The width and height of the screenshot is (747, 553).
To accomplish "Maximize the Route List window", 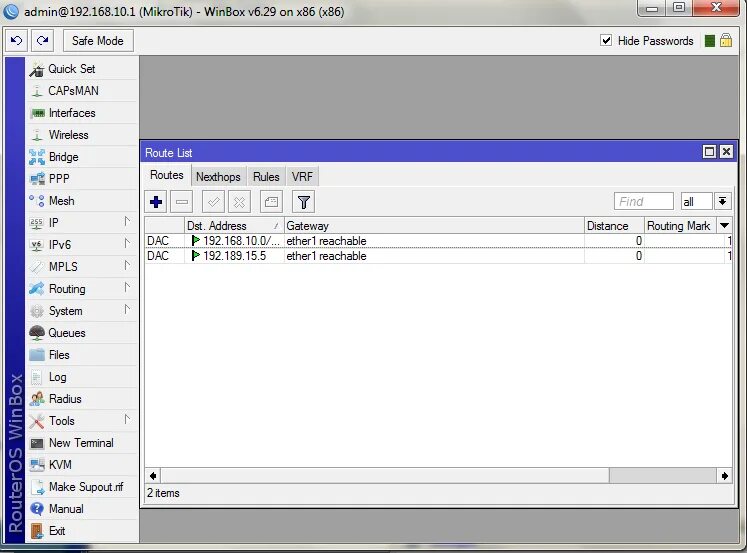I will [x=709, y=152].
